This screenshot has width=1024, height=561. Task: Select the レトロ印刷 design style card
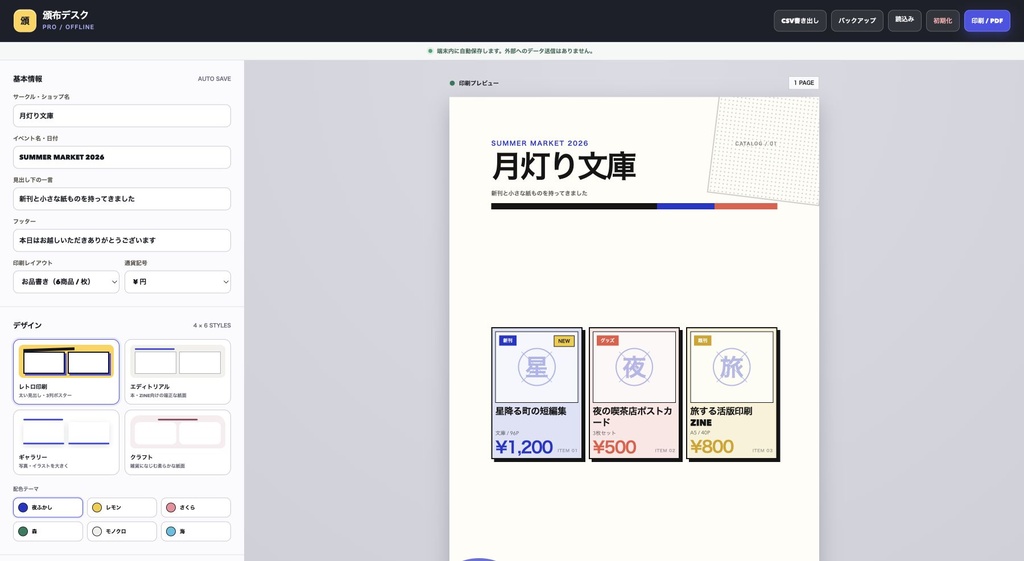(66, 372)
